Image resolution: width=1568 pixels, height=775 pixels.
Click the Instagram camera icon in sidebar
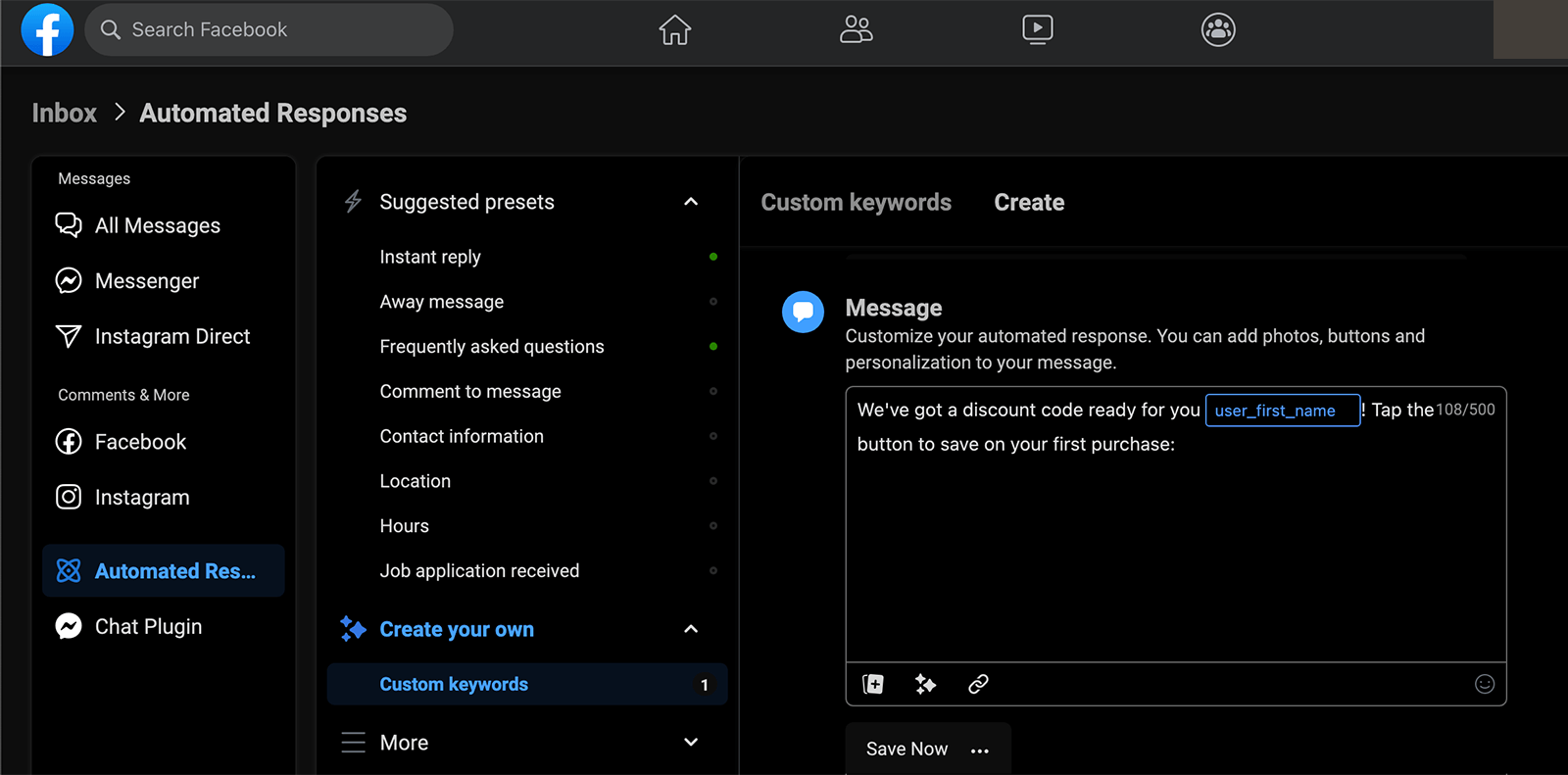pos(69,497)
